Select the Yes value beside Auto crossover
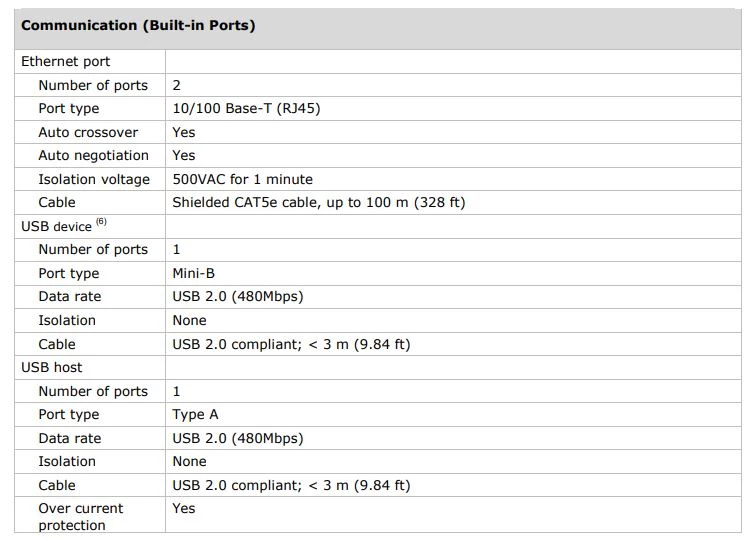Screen dimensions: 753x540 click(184, 132)
